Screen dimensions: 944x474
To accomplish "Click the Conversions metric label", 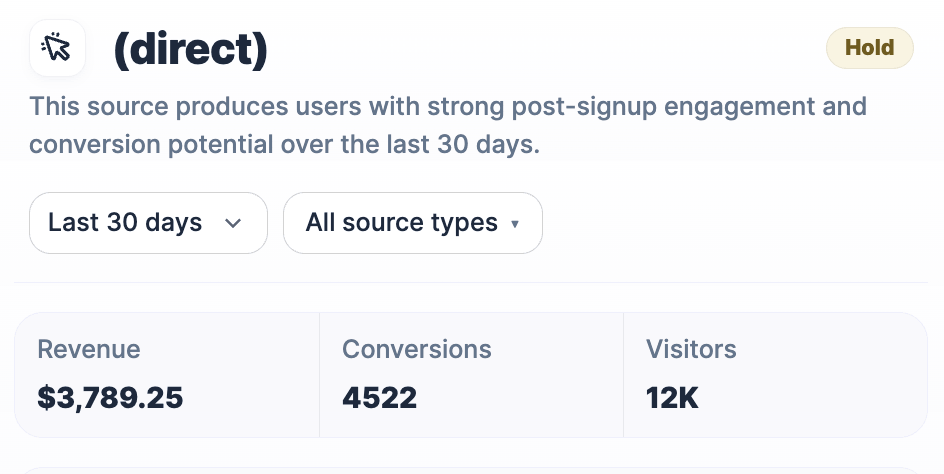I will click(416, 349).
